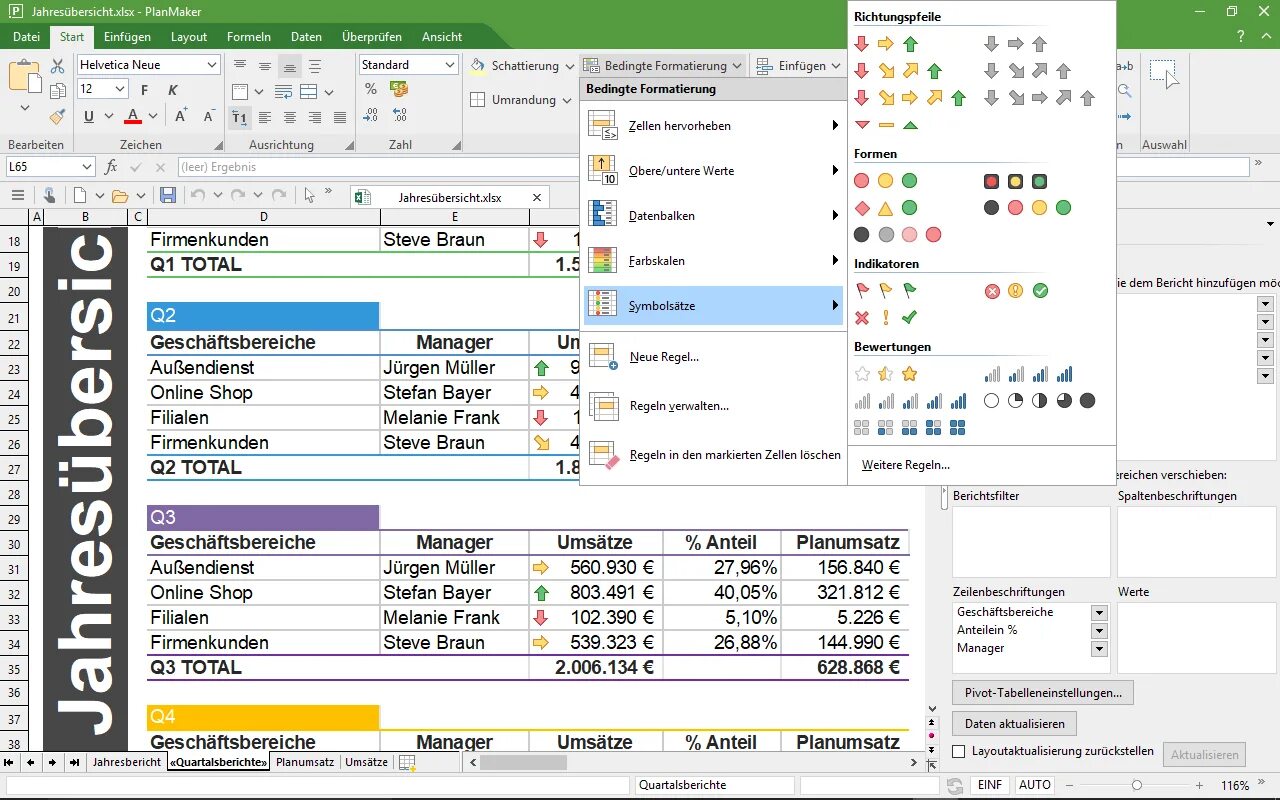Image resolution: width=1280 pixels, height=800 pixels.
Task: Toggle Layoutaktualisierung zurückstellen checkbox
Action: pyautogui.click(x=959, y=751)
